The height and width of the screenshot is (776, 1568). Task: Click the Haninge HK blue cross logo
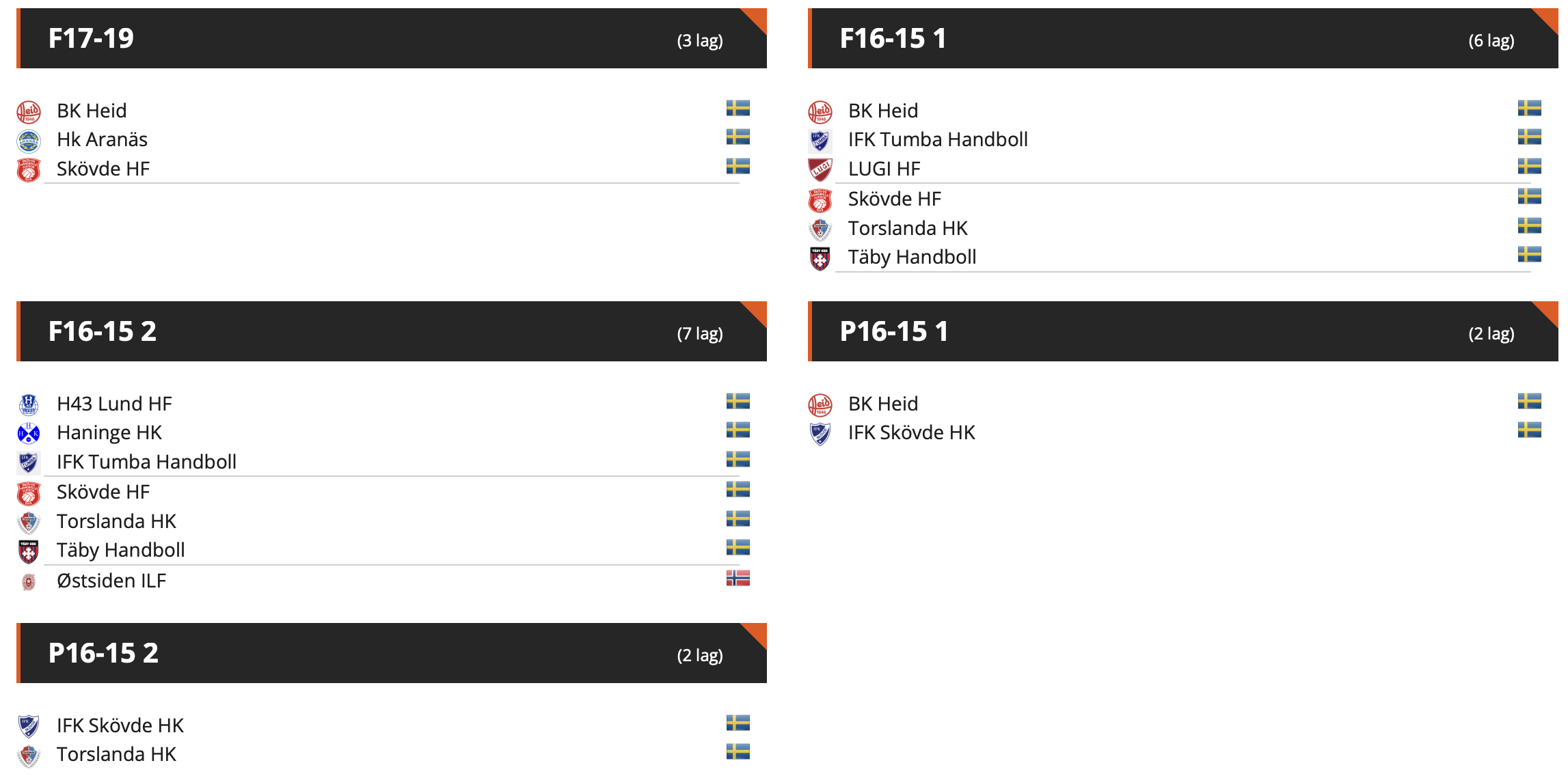pyautogui.click(x=29, y=434)
